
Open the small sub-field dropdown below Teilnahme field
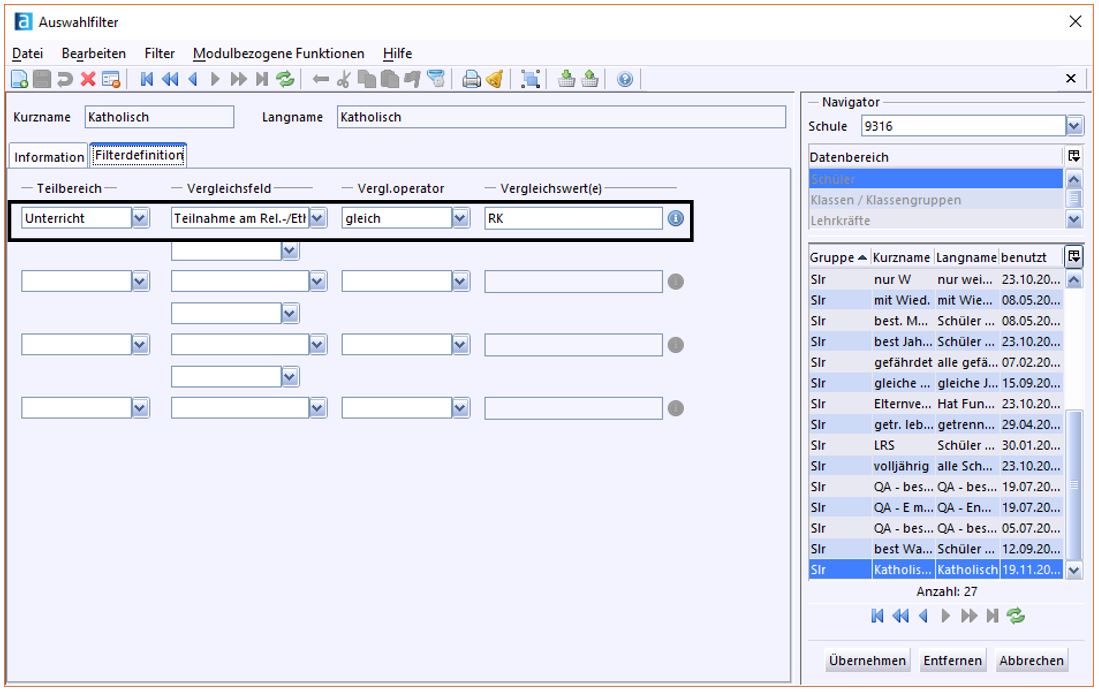[x=290, y=250]
